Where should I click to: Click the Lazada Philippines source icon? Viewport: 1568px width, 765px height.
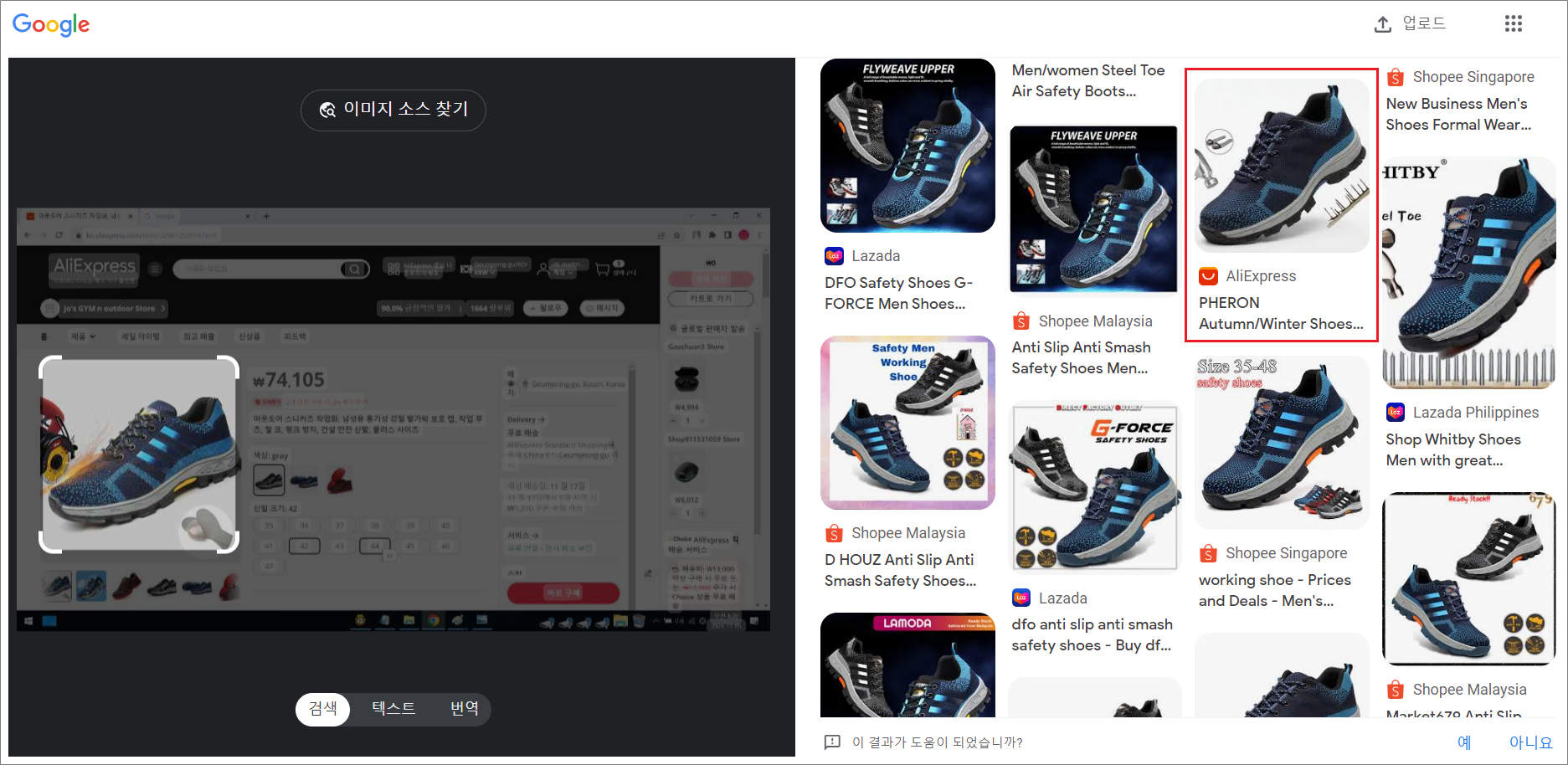[x=1396, y=413]
